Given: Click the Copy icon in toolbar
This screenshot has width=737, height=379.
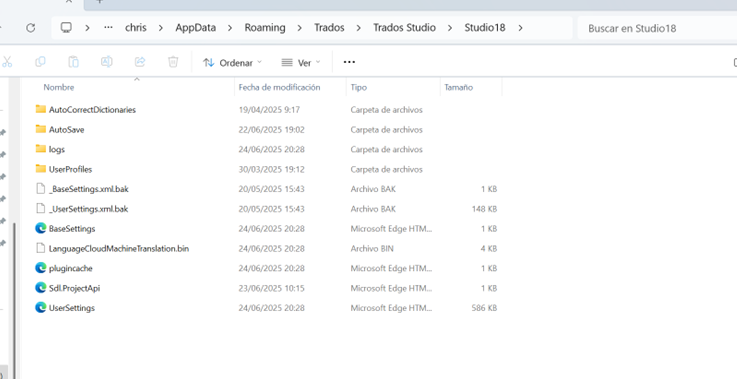Looking at the screenshot, I should 40,62.
